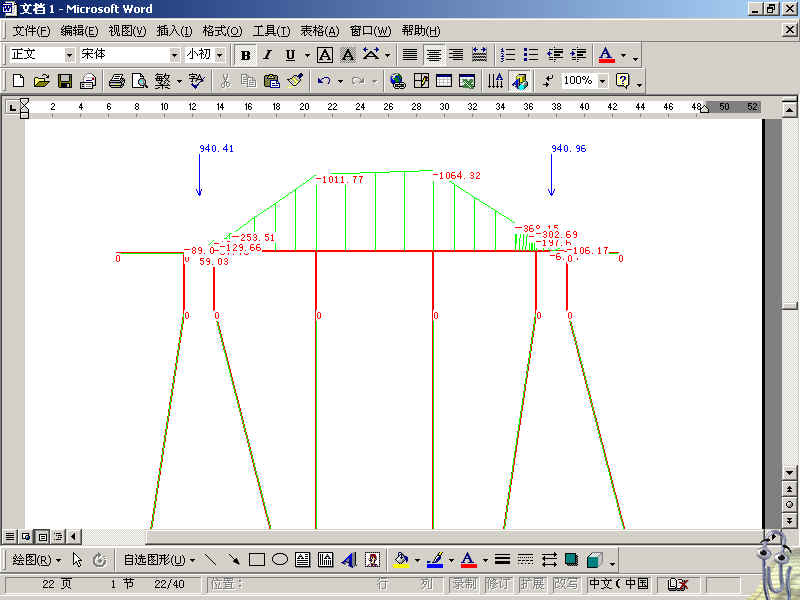800x600 pixels.
Task: Expand the undo history dropdown arrow
Action: [x=340, y=81]
